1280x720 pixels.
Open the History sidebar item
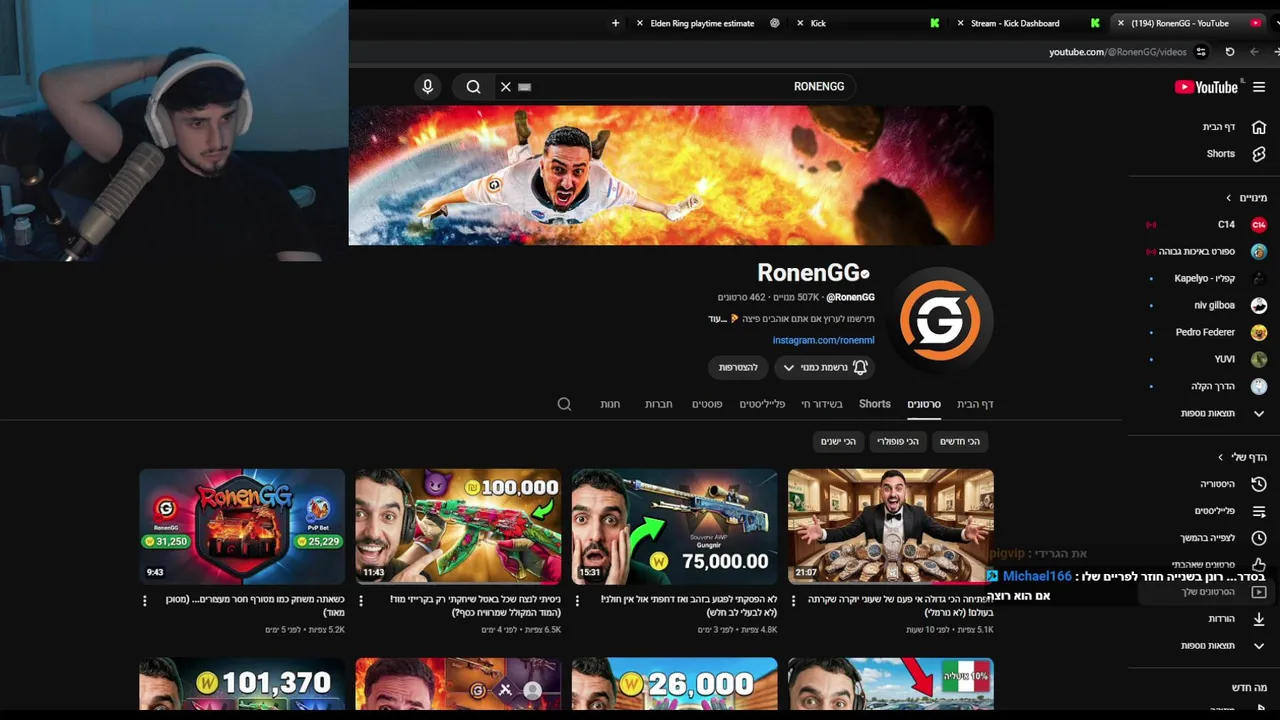(x=1259, y=484)
